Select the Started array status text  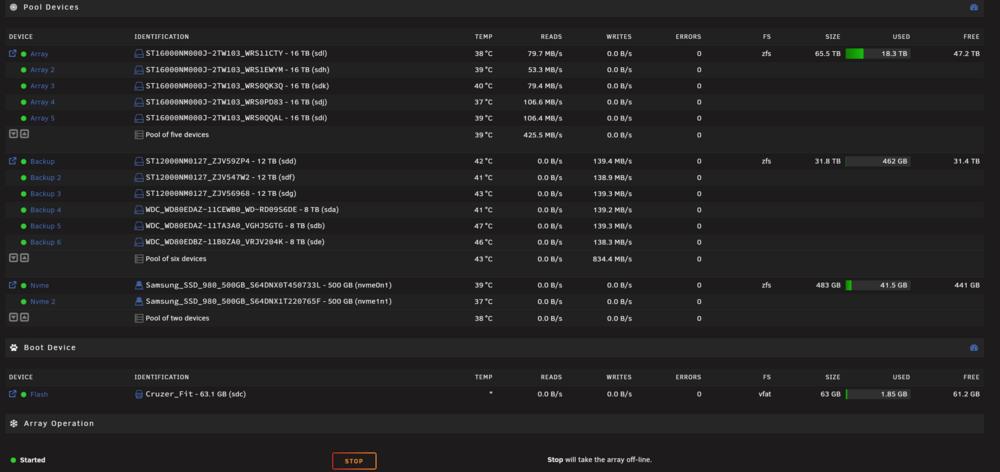coord(33,460)
